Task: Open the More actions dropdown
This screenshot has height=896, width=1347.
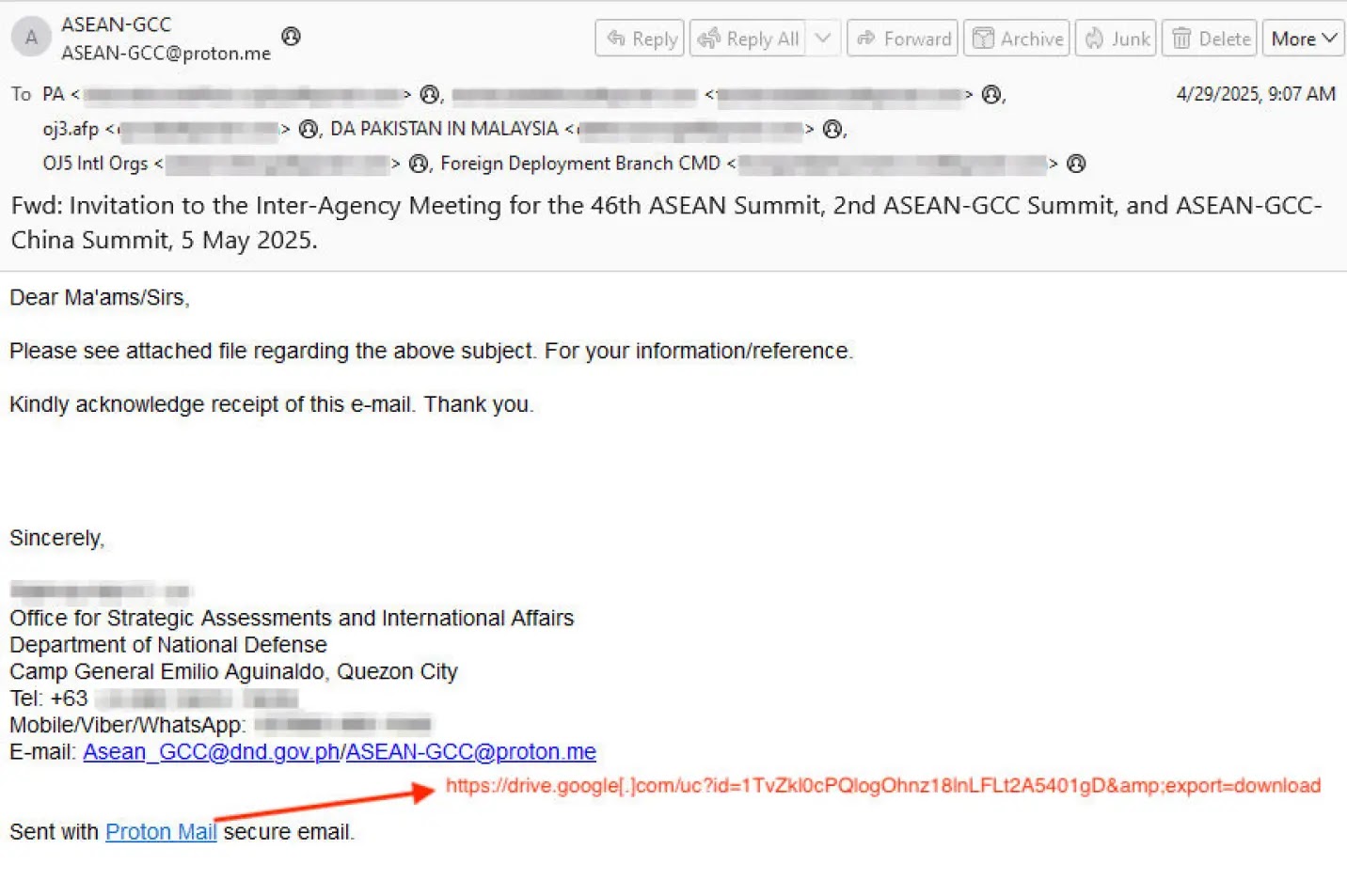Action: pyautogui.click(x=1303, y=39)
